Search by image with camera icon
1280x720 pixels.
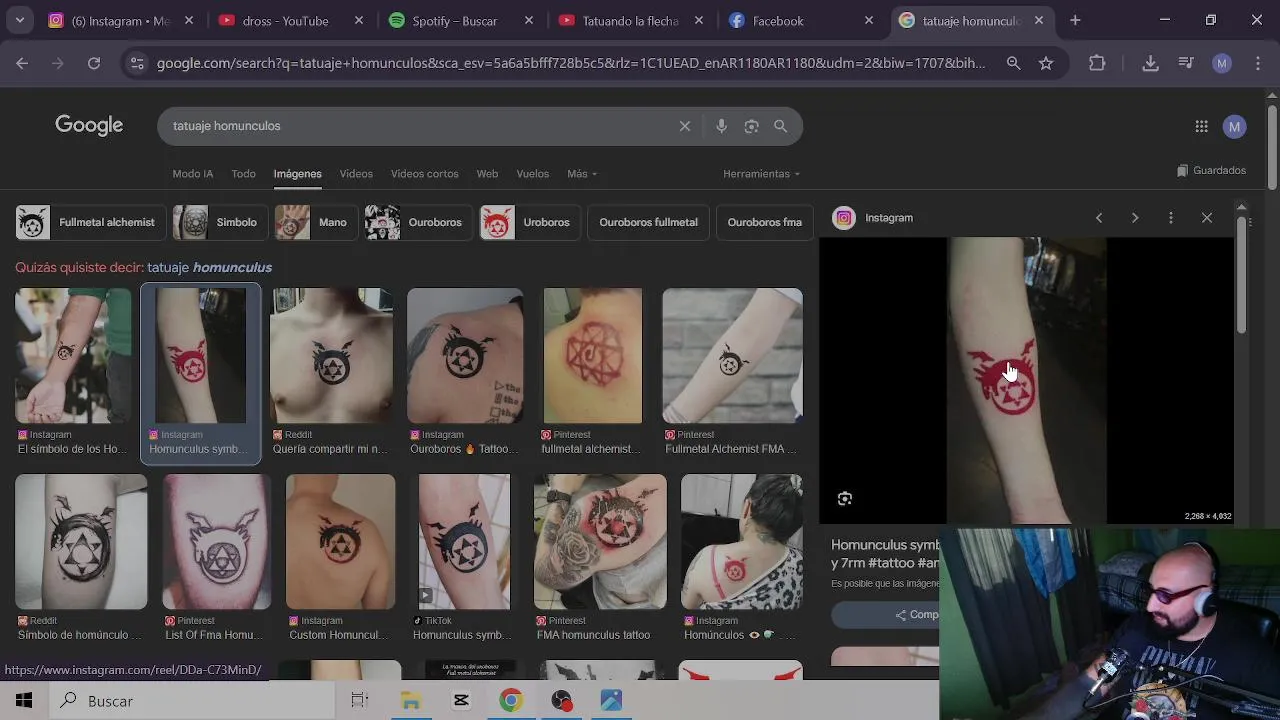[751, 126]
